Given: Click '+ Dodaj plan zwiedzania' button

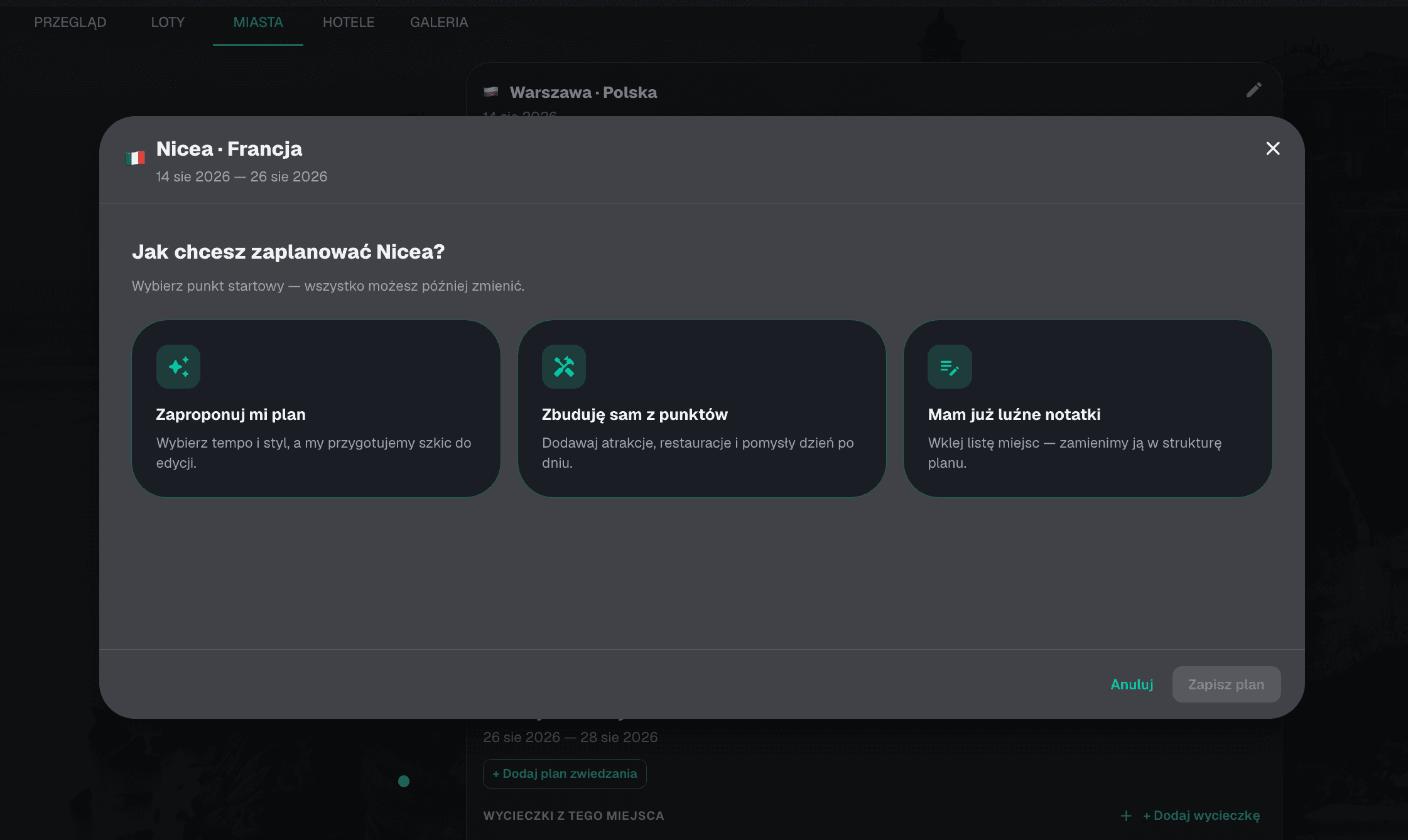Looking at the screenshot, I should [x=565, y=773].
